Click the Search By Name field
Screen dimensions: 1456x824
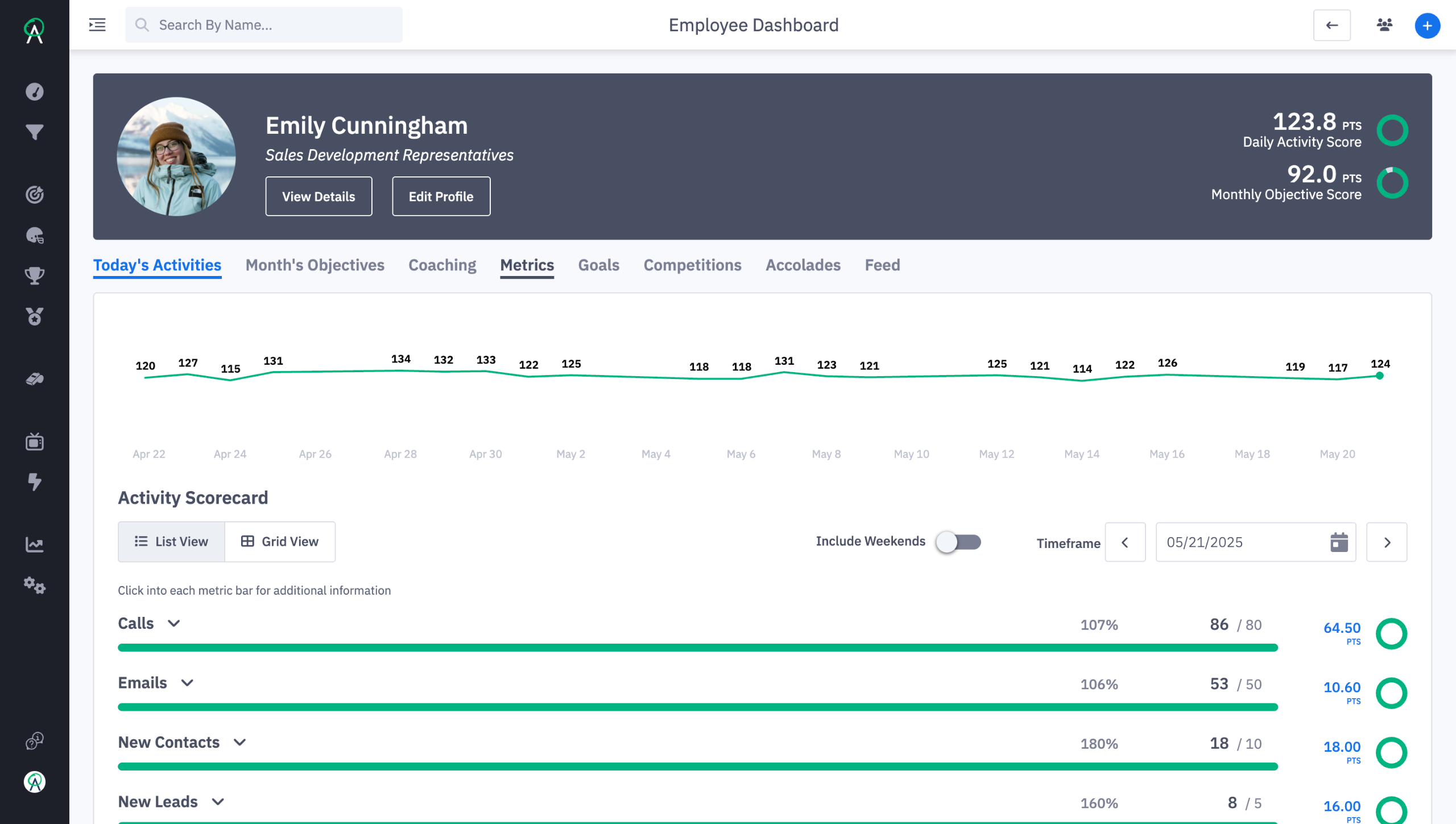click(264, 25)
